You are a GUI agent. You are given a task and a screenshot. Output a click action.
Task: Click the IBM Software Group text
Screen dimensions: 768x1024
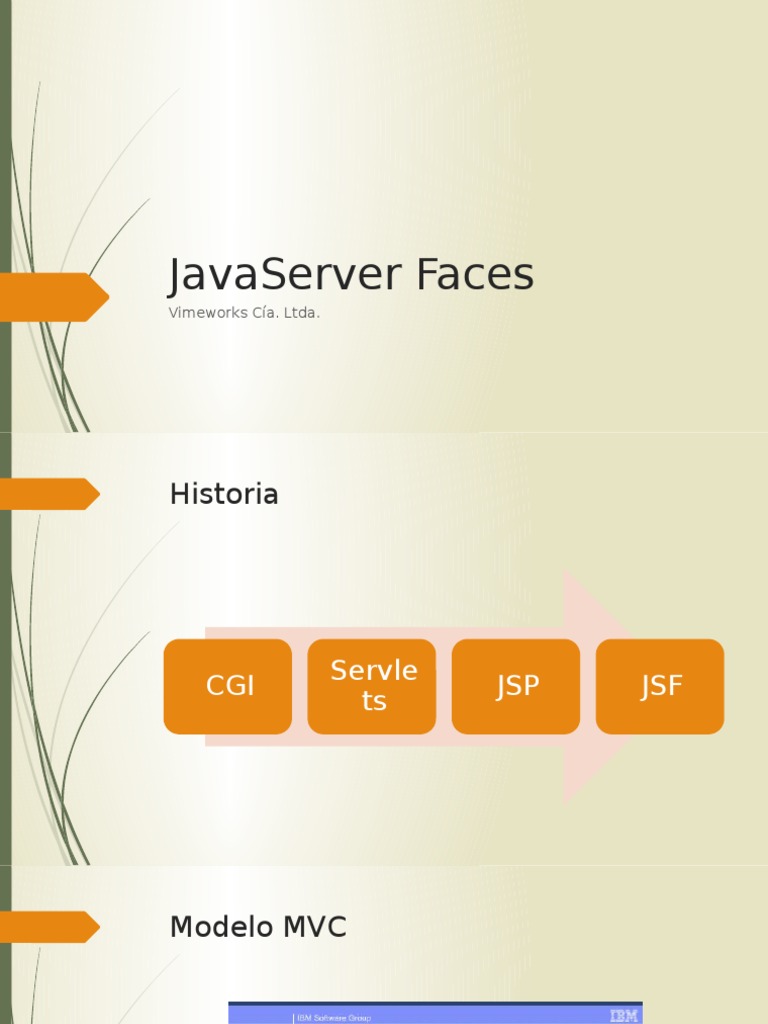point(334,1017)
